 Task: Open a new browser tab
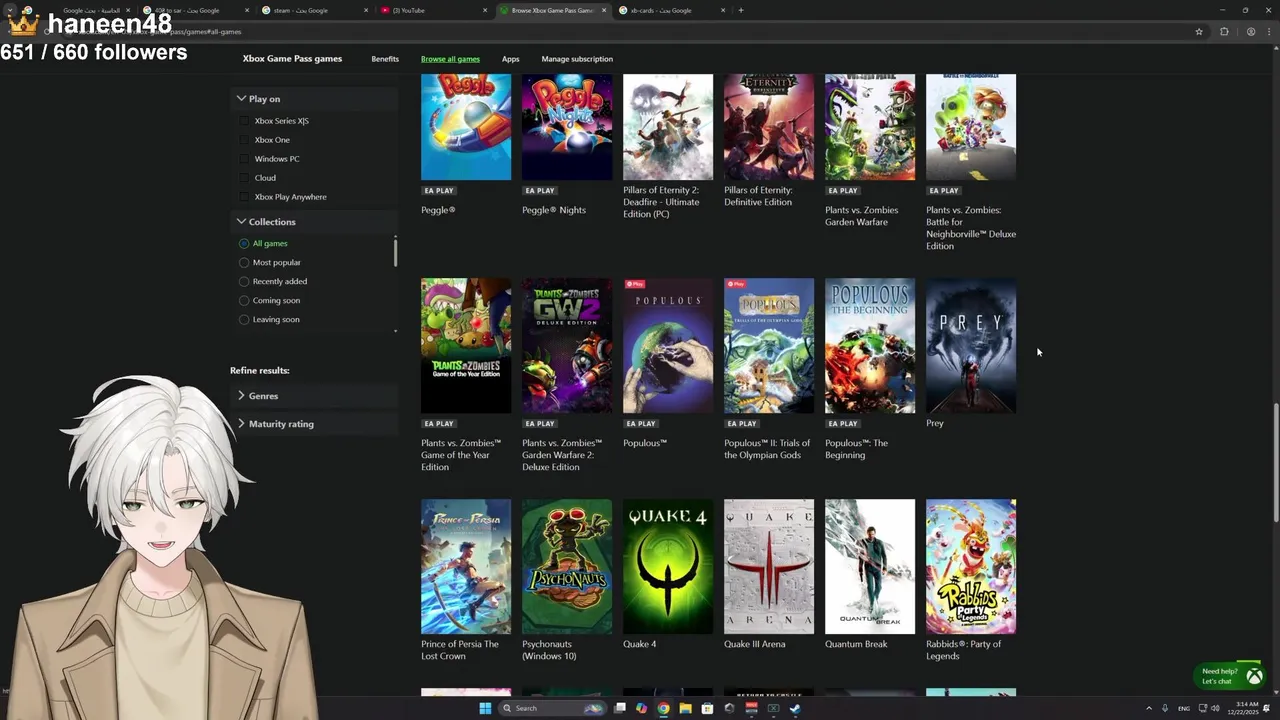(x=741, y=10)
